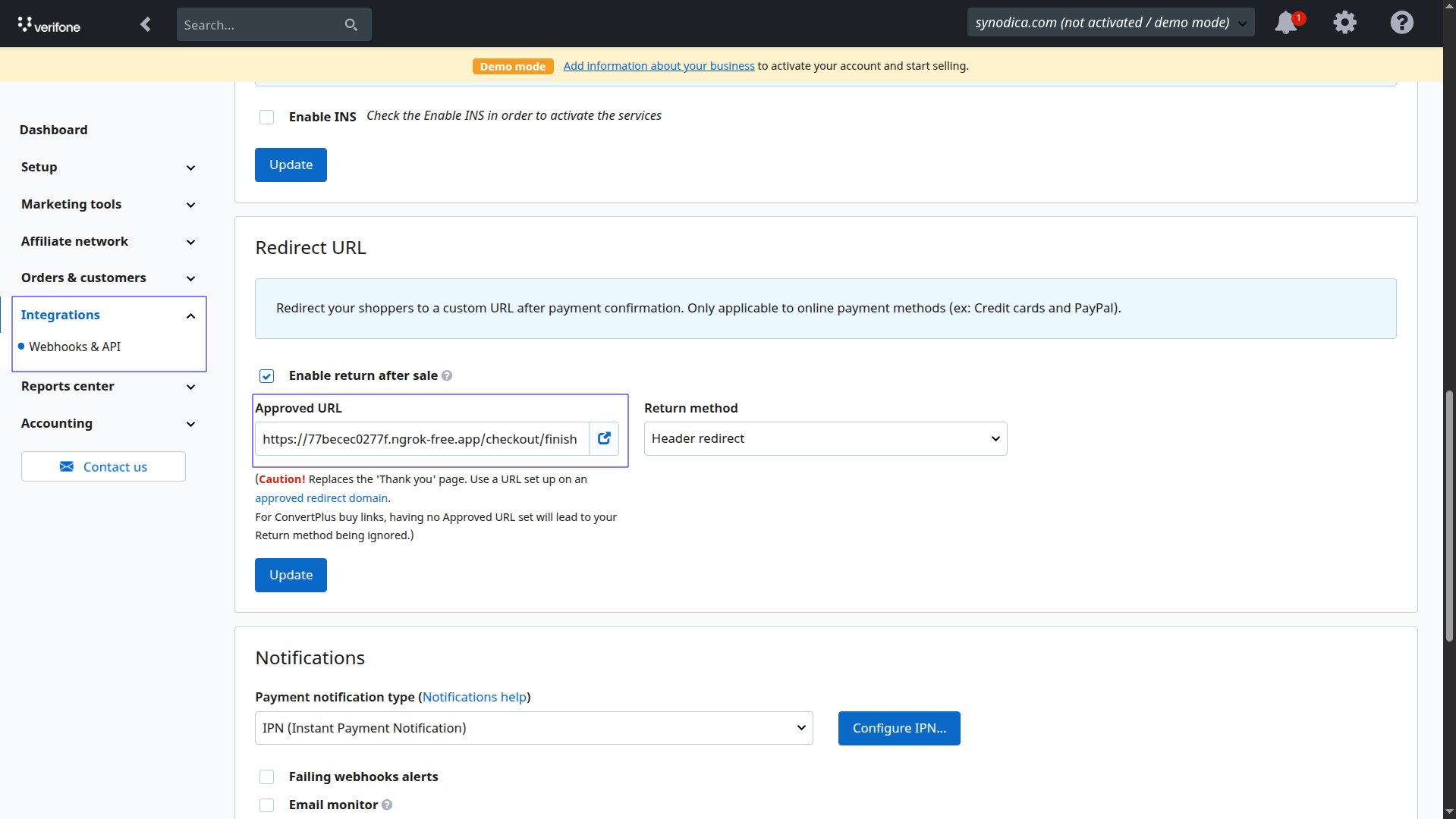Viewport: 1456px width, 819px height.
Task: Click the Orders & customers menu label
Action: coord(83,278)
